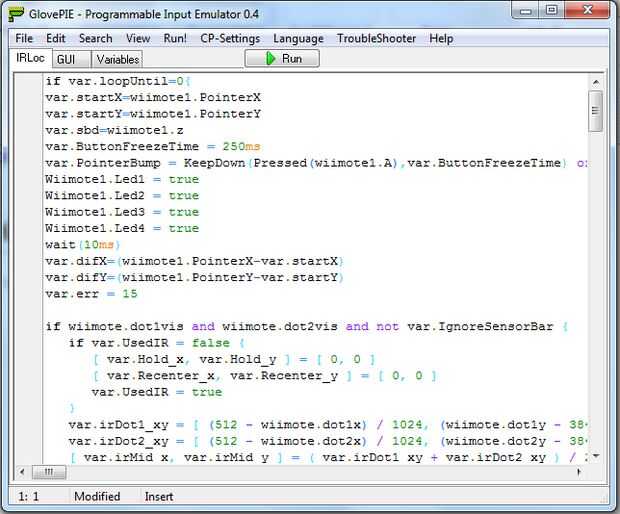Click the line starting 'var.irDot2_xy'

328,441
